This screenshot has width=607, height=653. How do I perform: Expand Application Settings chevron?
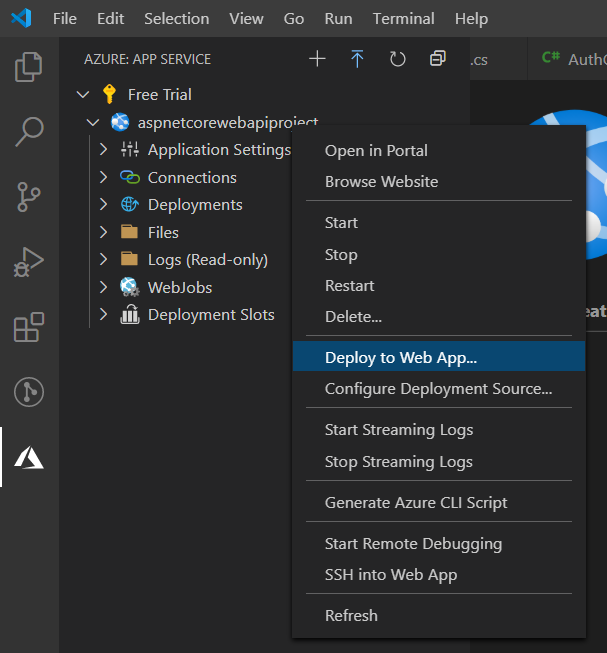tap(104, 149)
